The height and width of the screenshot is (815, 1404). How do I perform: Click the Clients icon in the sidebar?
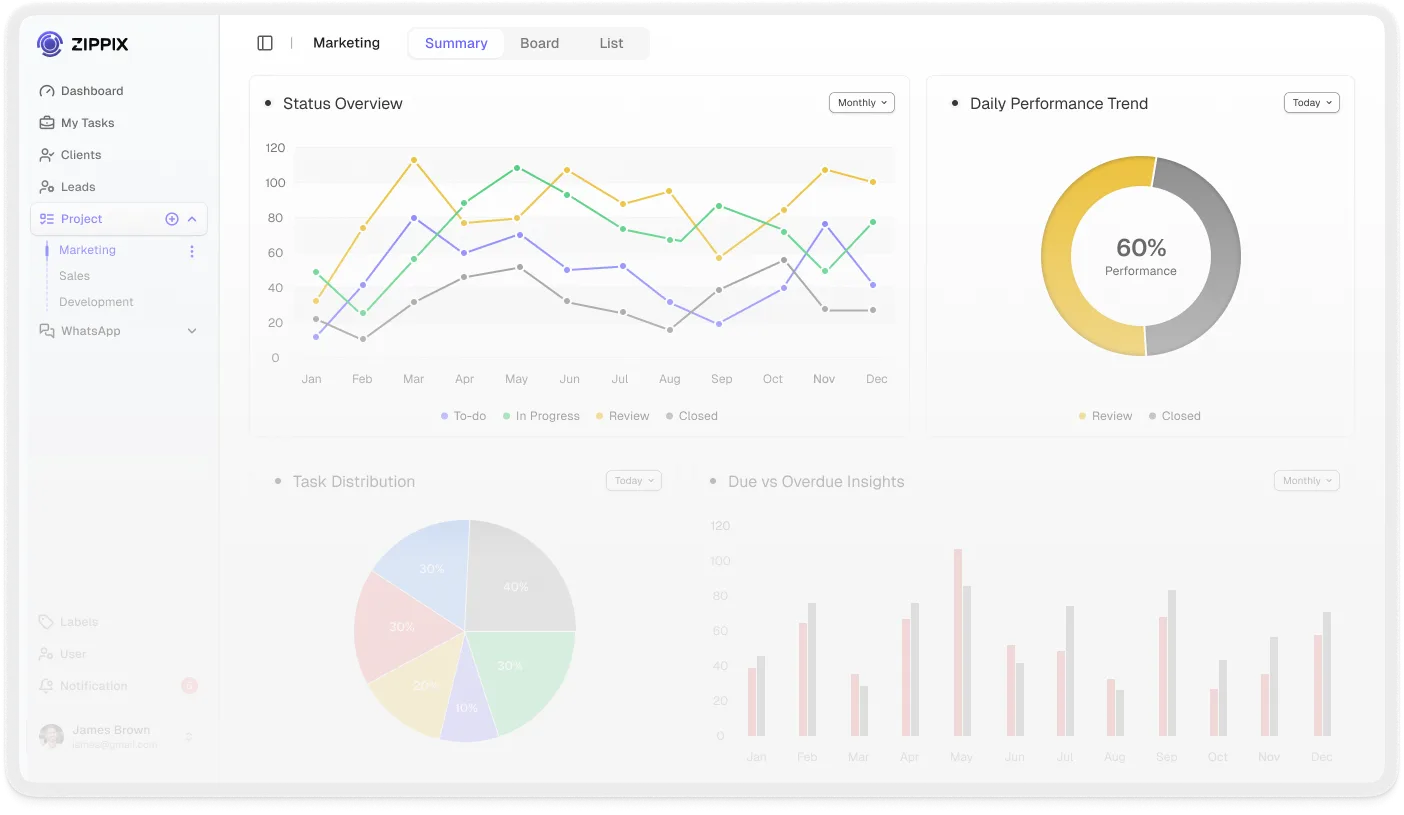click(x=46, y=154)
